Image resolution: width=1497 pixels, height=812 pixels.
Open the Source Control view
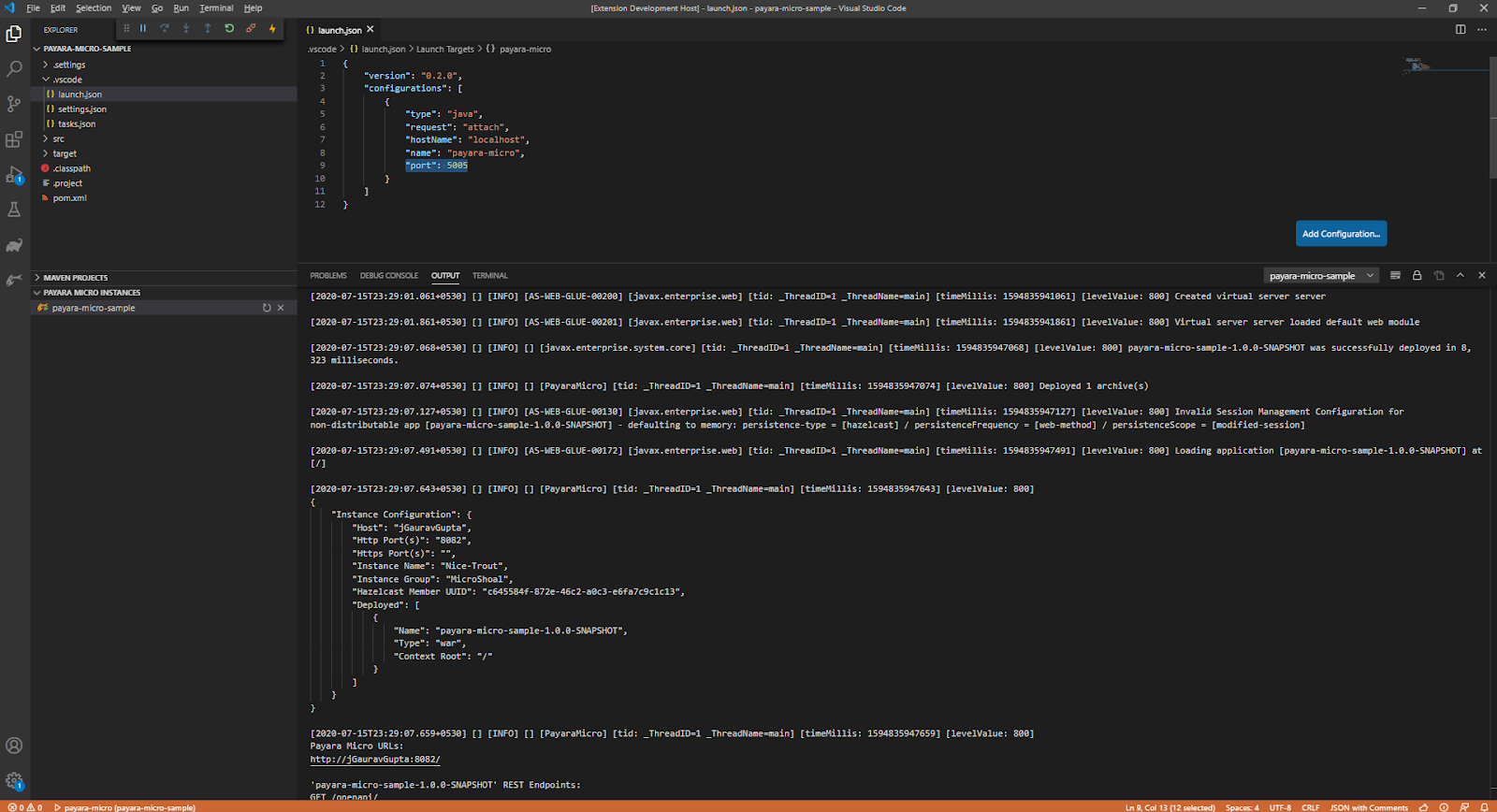pos(14,104)
